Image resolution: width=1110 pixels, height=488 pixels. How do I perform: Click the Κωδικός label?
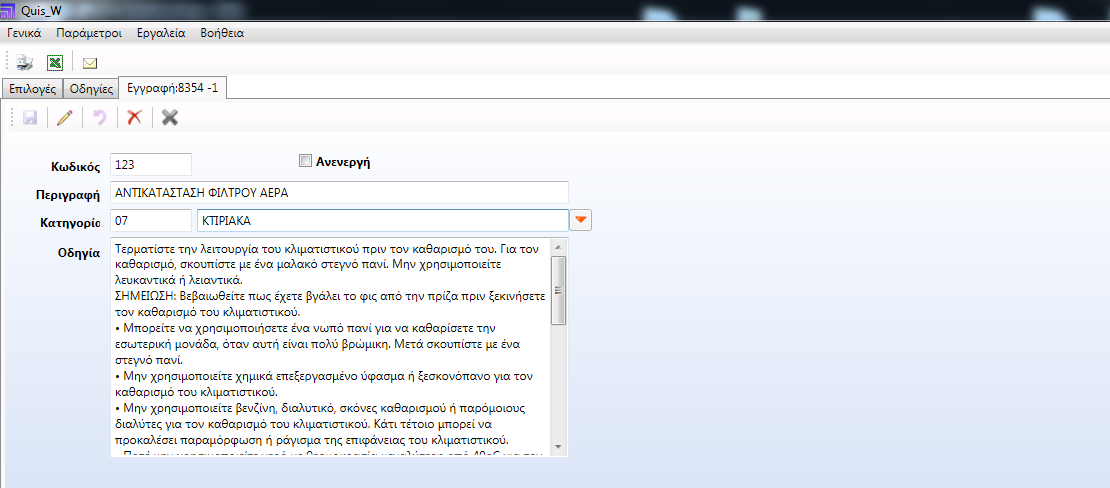(76, 167)
